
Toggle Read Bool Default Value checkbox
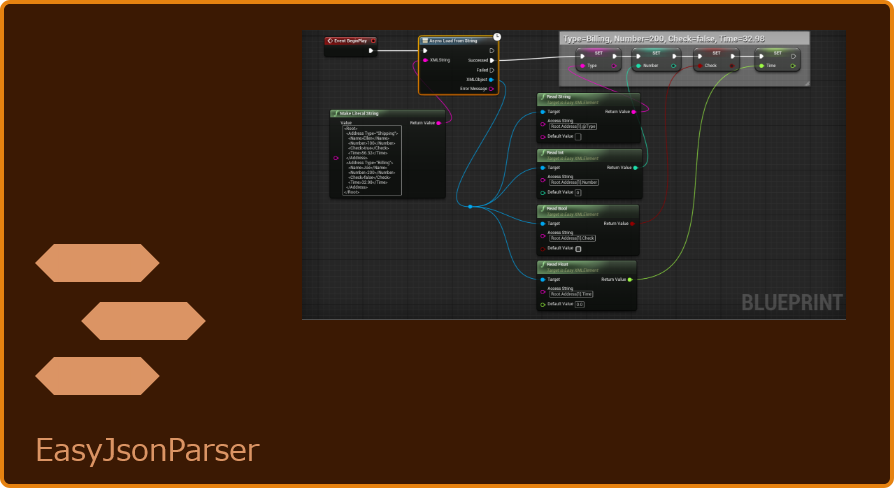[578, 249]
